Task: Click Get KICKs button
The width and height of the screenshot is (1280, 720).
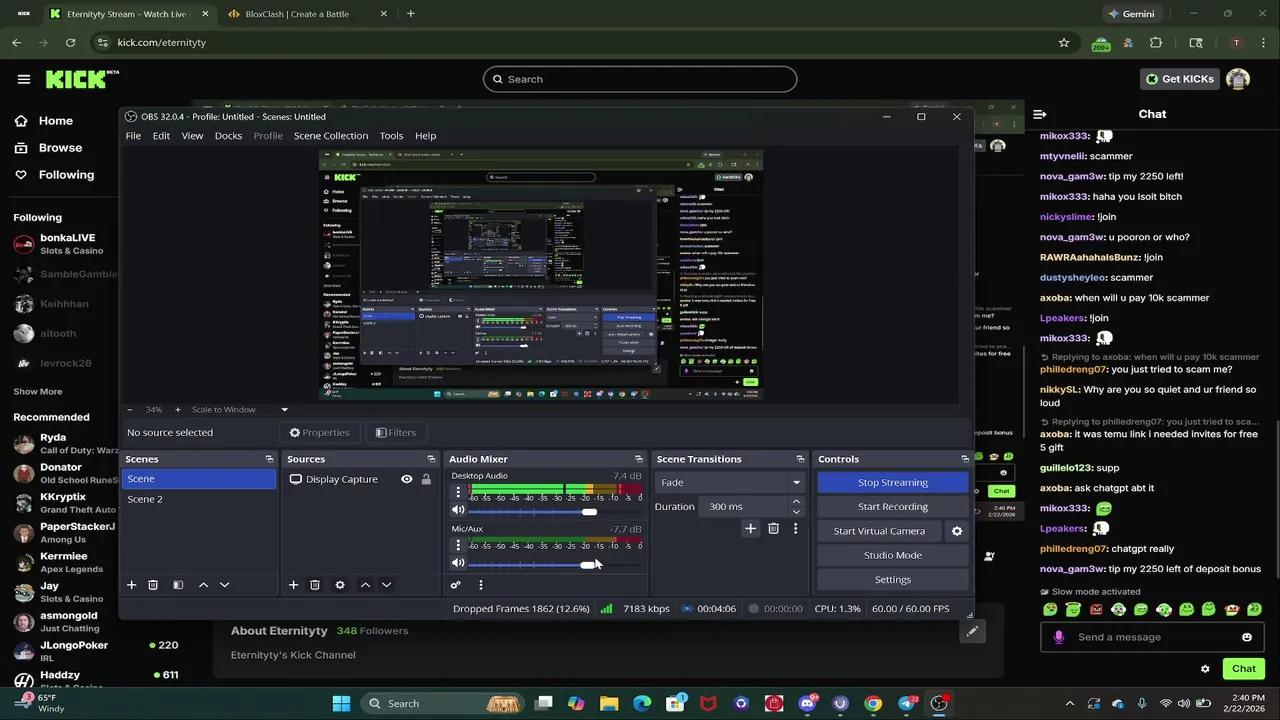Action: (x=1180, y=79)
